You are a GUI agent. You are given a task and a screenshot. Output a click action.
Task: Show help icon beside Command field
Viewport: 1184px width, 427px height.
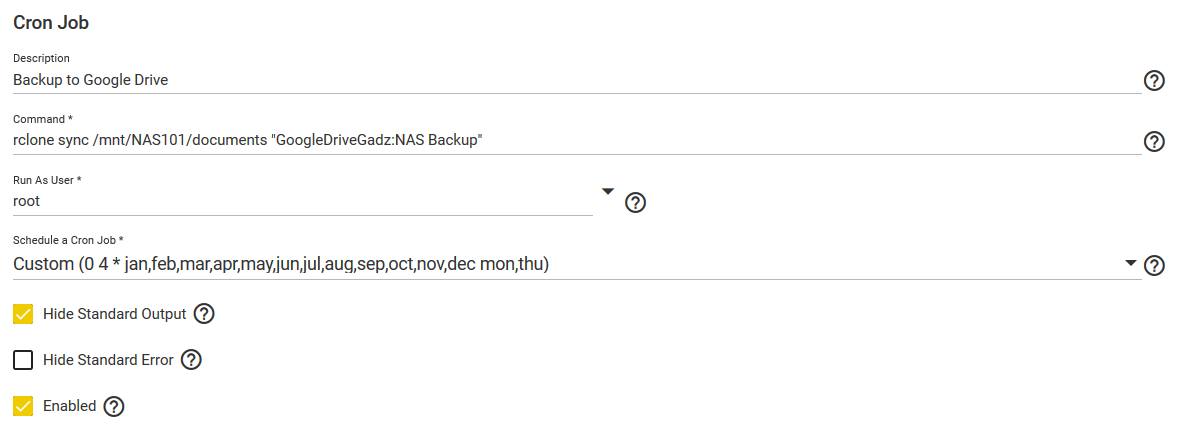coord(1154,141)
